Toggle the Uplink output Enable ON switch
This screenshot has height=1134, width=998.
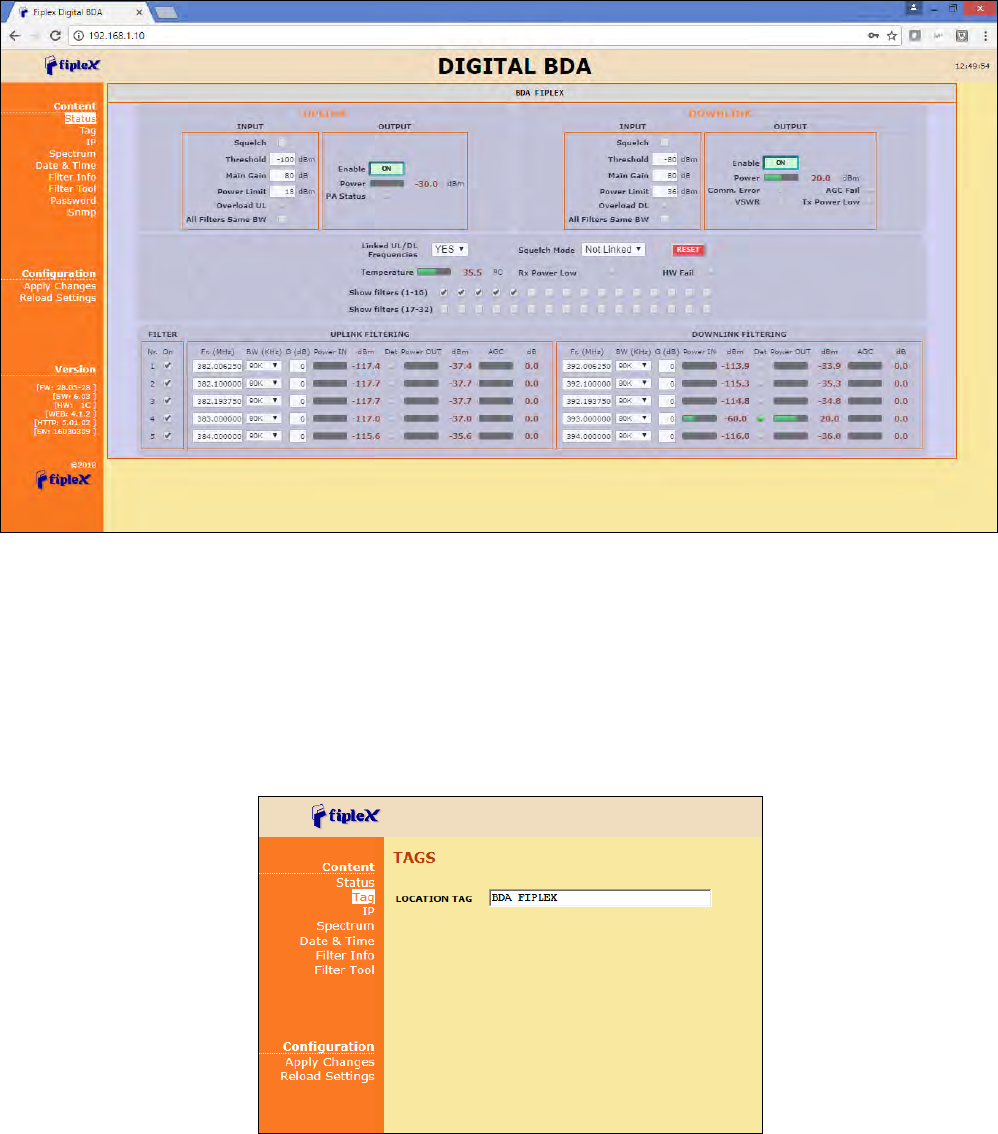point(387,169)
